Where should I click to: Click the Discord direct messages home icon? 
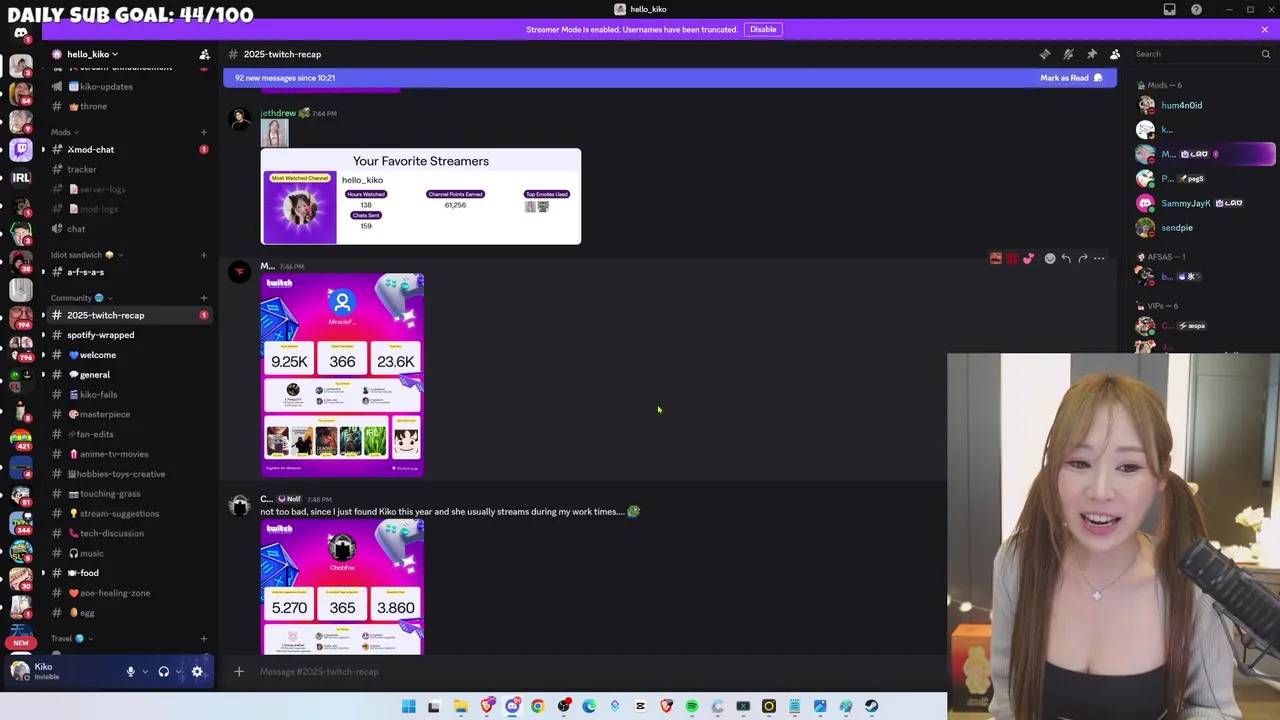coord(21,34)
